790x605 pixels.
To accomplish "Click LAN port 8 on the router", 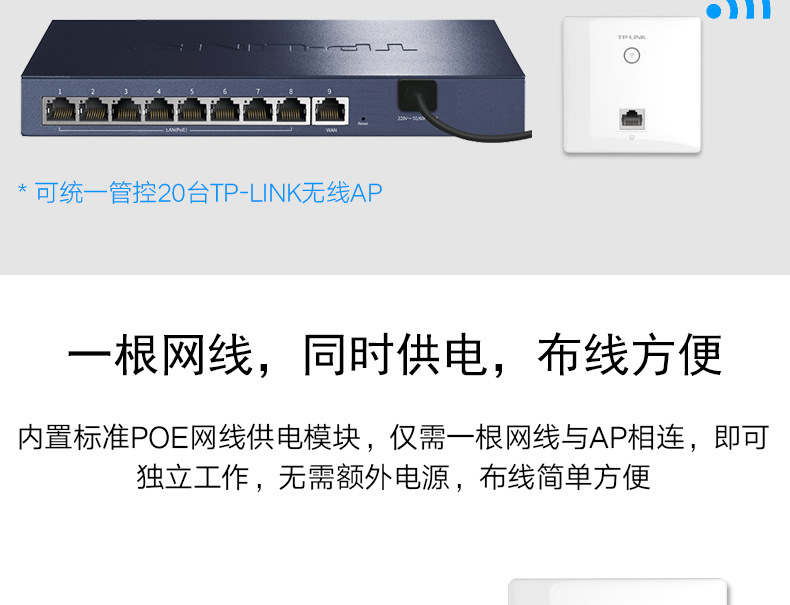I will click(291, 110).
